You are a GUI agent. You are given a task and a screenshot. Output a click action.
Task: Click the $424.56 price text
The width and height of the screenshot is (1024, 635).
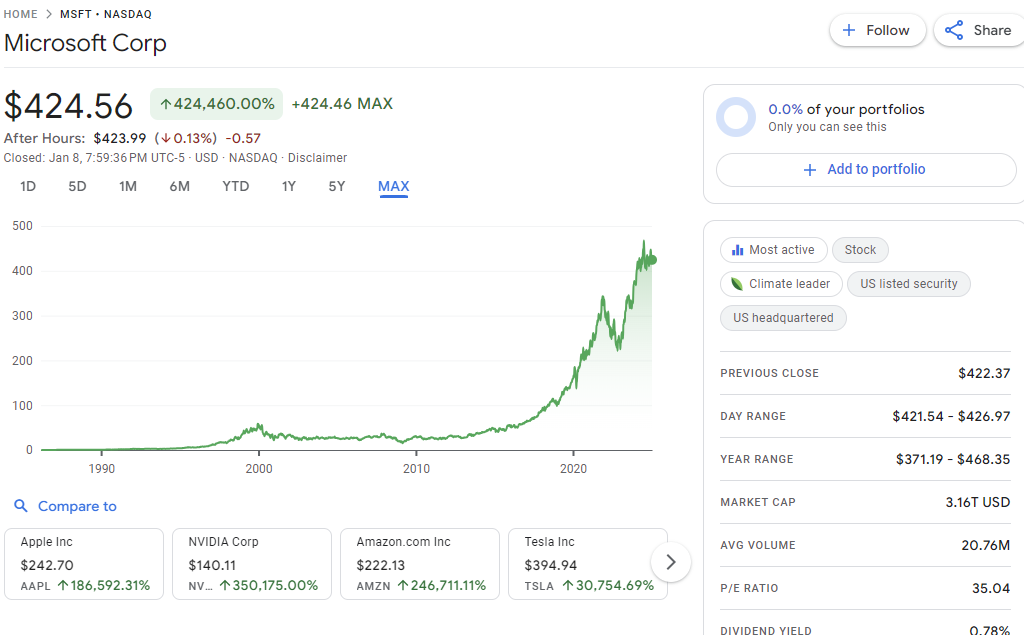pyautogui.click(x=69, y=105)
